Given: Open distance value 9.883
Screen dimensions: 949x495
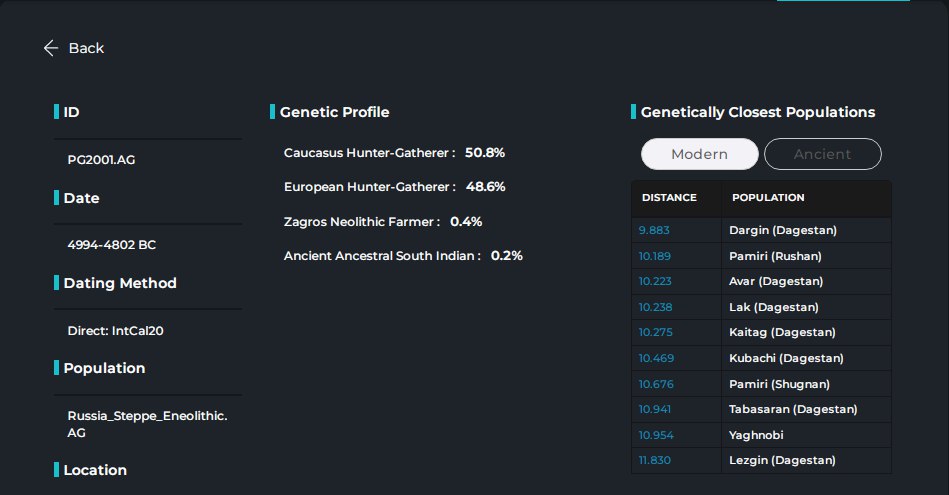Looking at the screenshot, I should click(654, 230).
